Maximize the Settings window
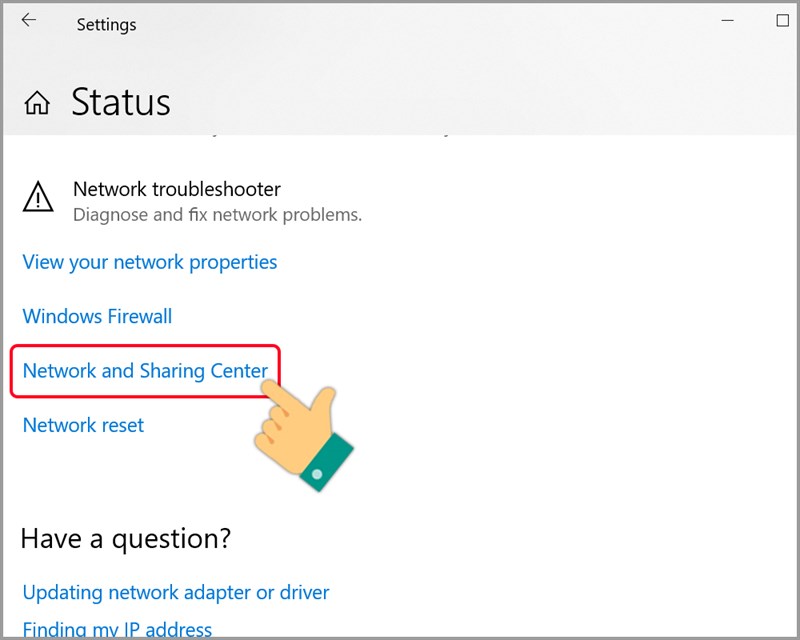 783,20
